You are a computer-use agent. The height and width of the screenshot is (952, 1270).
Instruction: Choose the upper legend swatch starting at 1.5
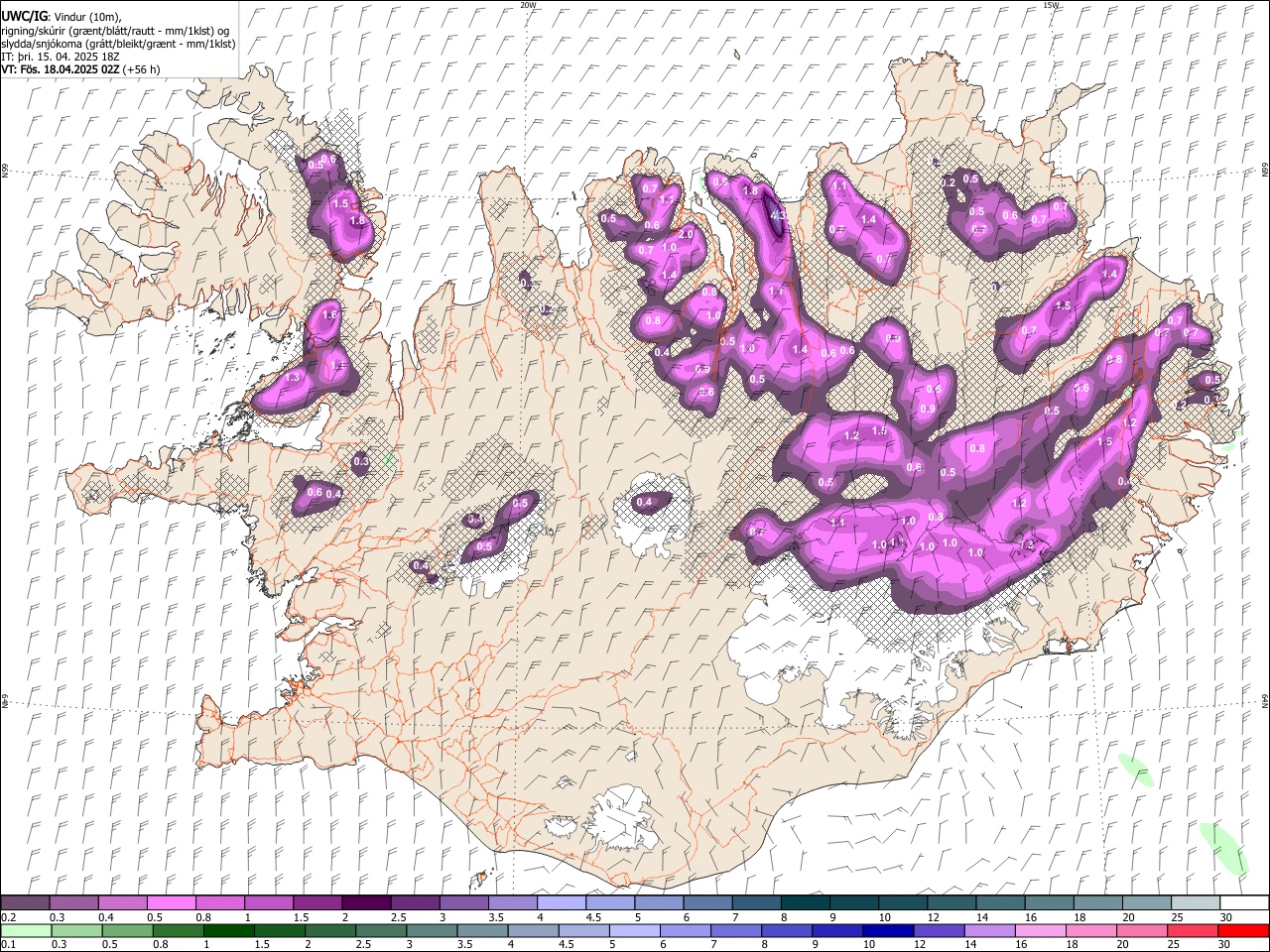click(x=317, y=903)
